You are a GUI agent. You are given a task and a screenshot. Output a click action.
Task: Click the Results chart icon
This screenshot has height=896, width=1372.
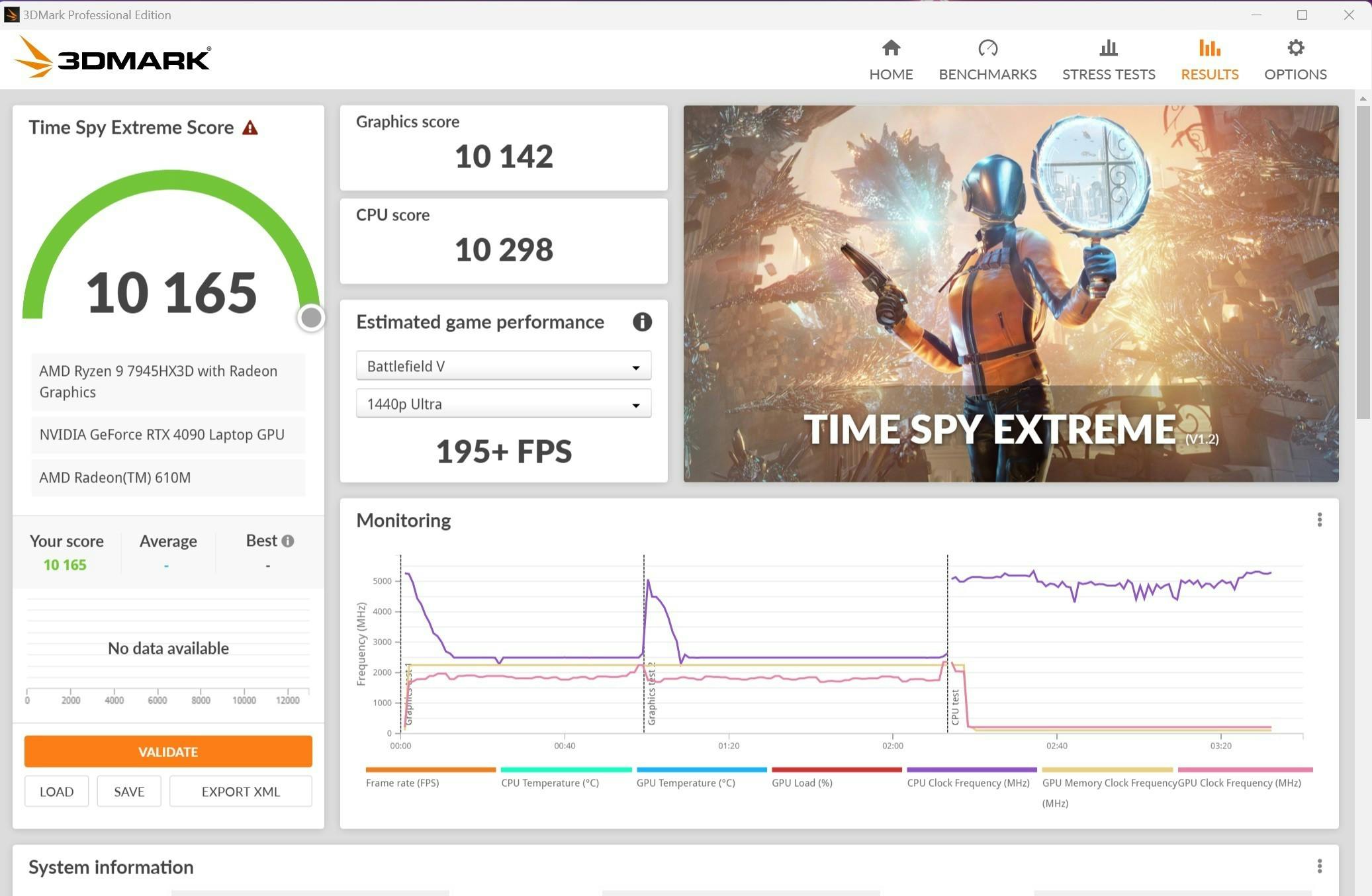point(1210,48)
